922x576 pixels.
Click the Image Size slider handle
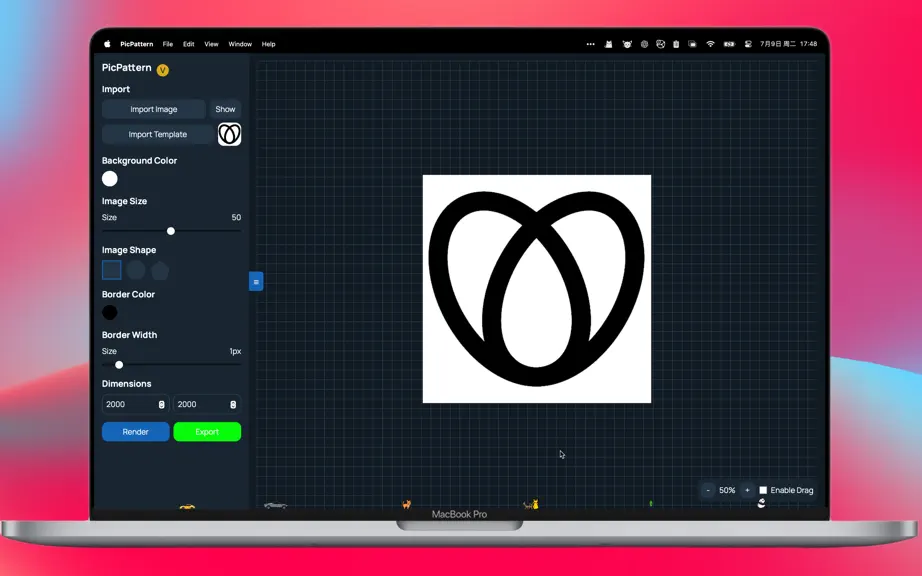[x=171, y=231]
